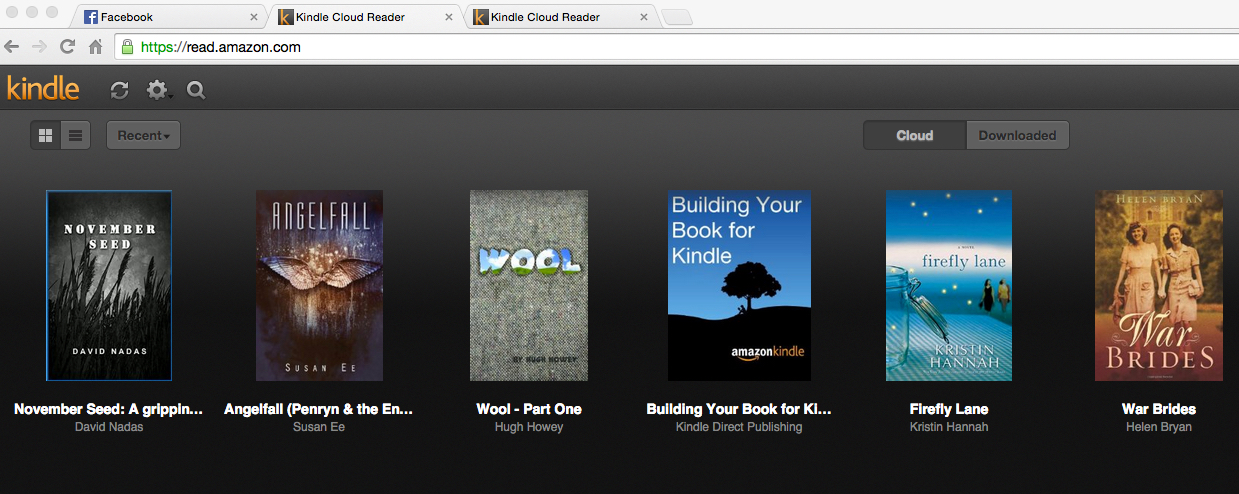Close the Facebook browser tab

point(254,17)
